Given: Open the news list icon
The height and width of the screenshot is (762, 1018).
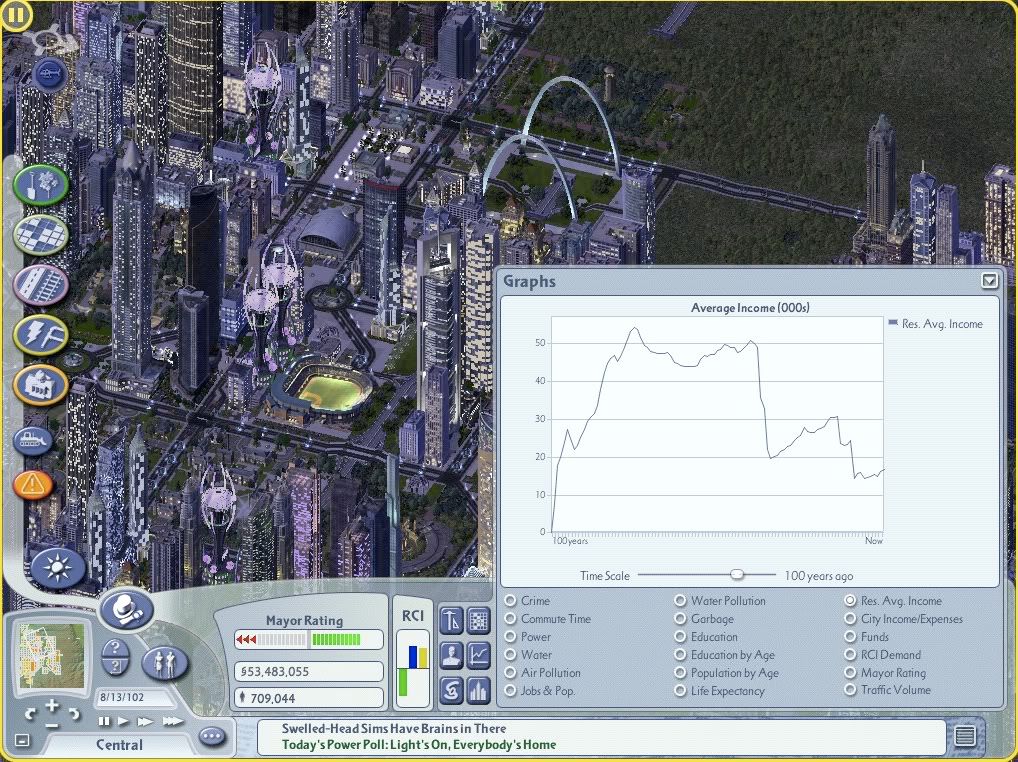Looking at the screenshot, I should tap(965, 736).
